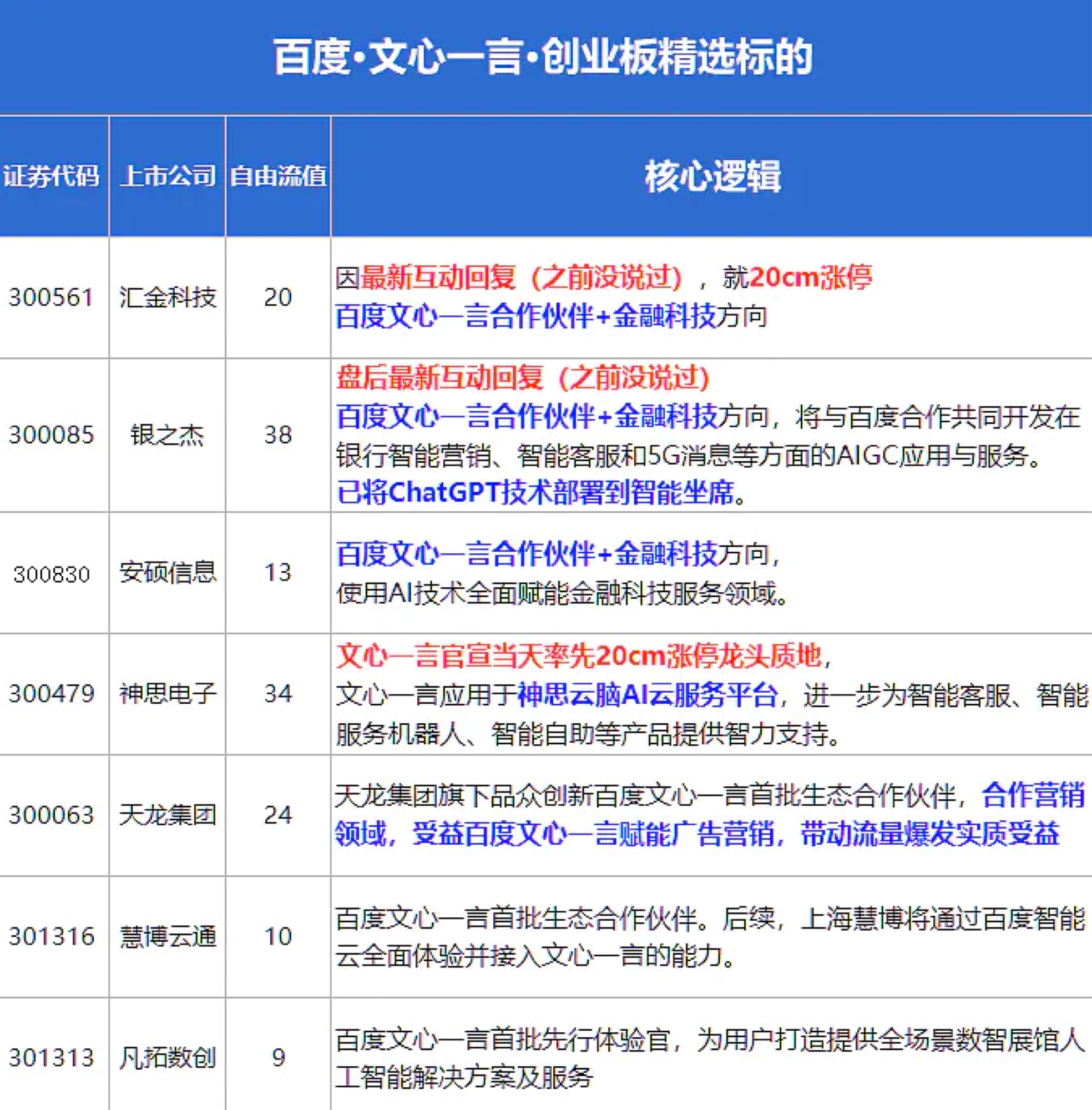Click the value 38 in 银之杰 row
The height and width of the screenshot is (1110, 1092).
click(x=278, y=435)
